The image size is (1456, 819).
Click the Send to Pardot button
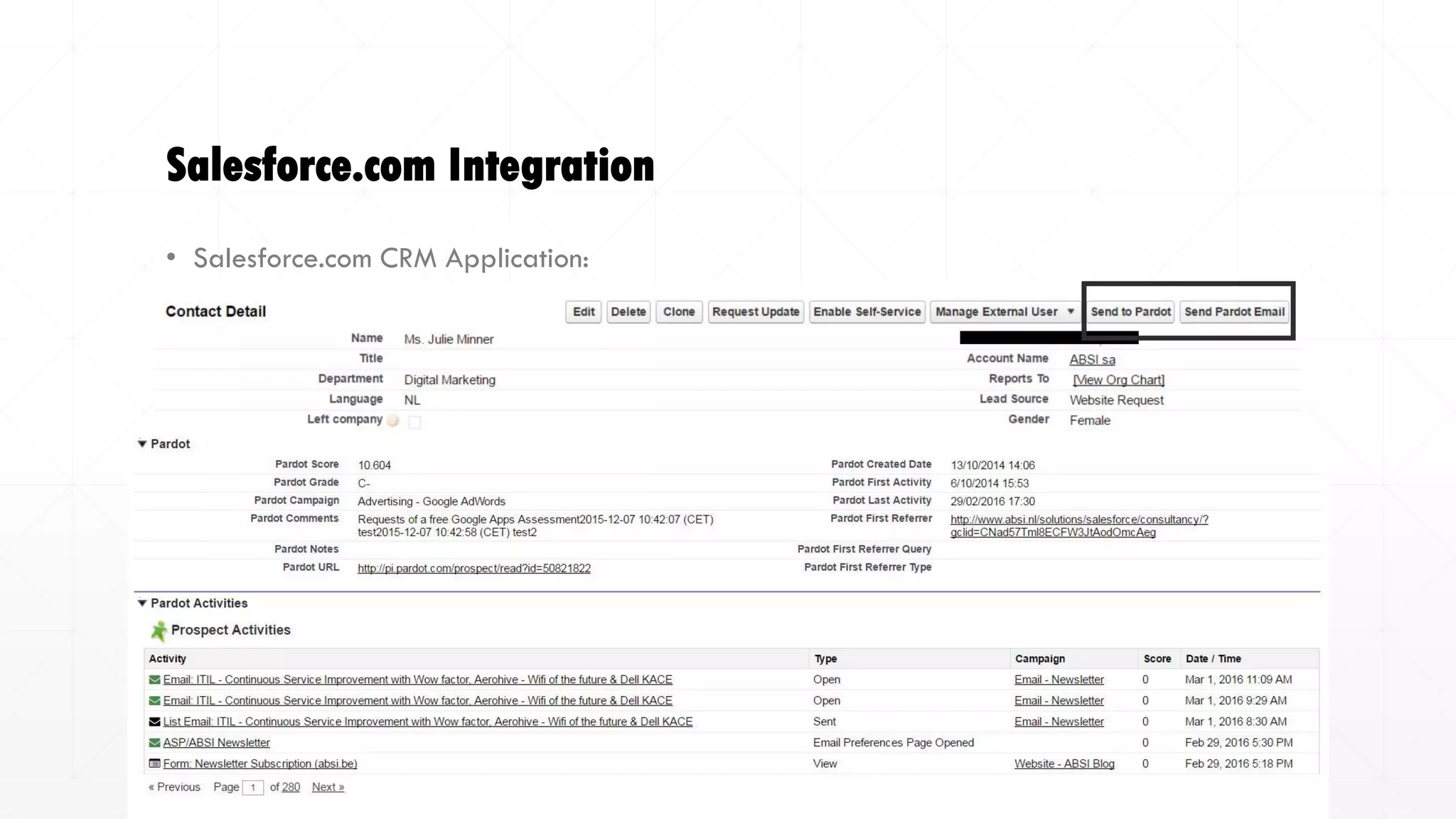tap(1130, 312)
